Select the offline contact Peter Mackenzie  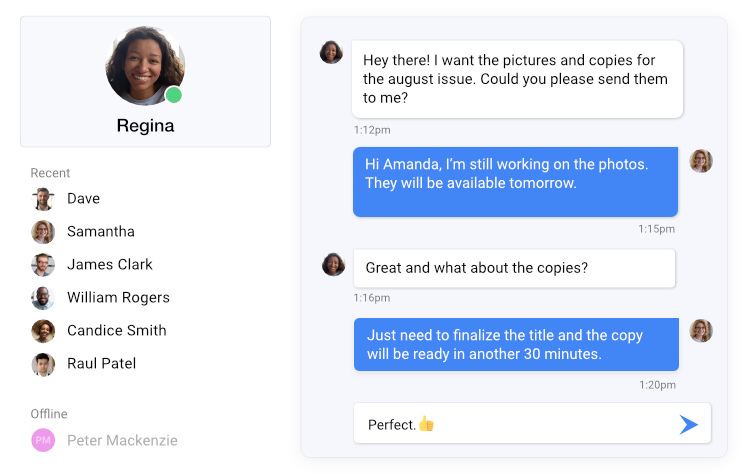pyautogui.click(x=122, y=440)
